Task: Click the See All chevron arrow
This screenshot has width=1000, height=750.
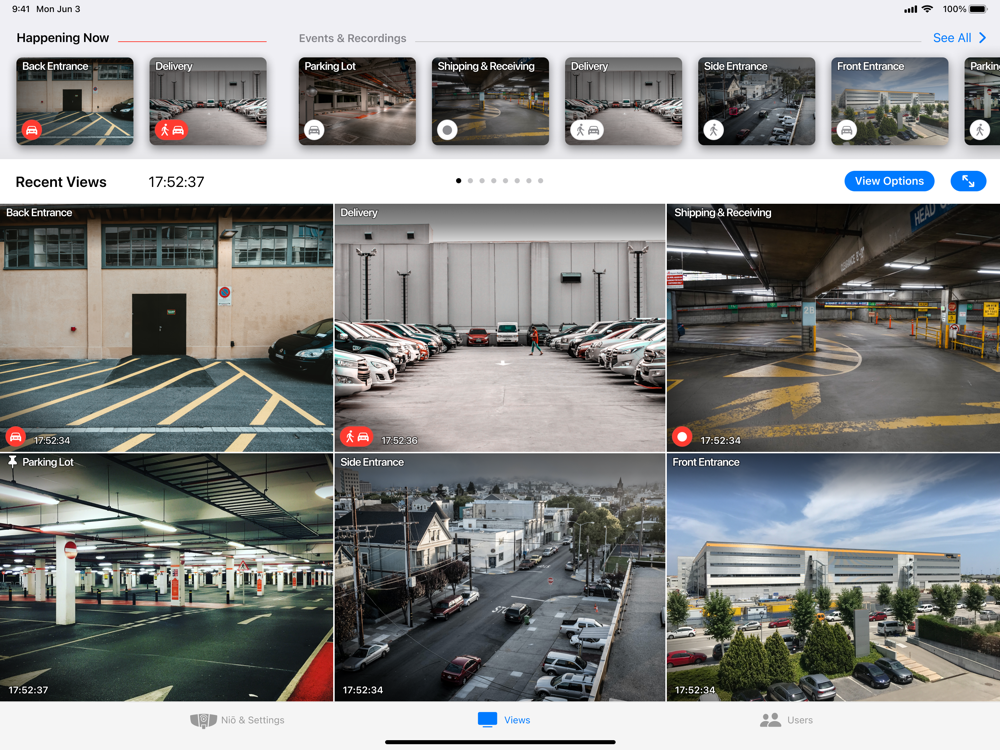Action: click(983, 38)
